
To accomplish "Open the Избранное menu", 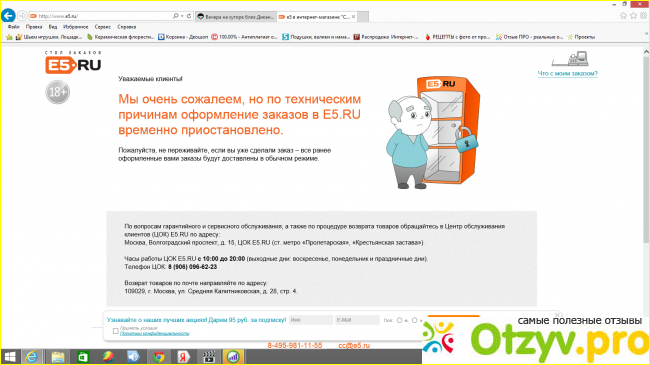I will 75,27.
